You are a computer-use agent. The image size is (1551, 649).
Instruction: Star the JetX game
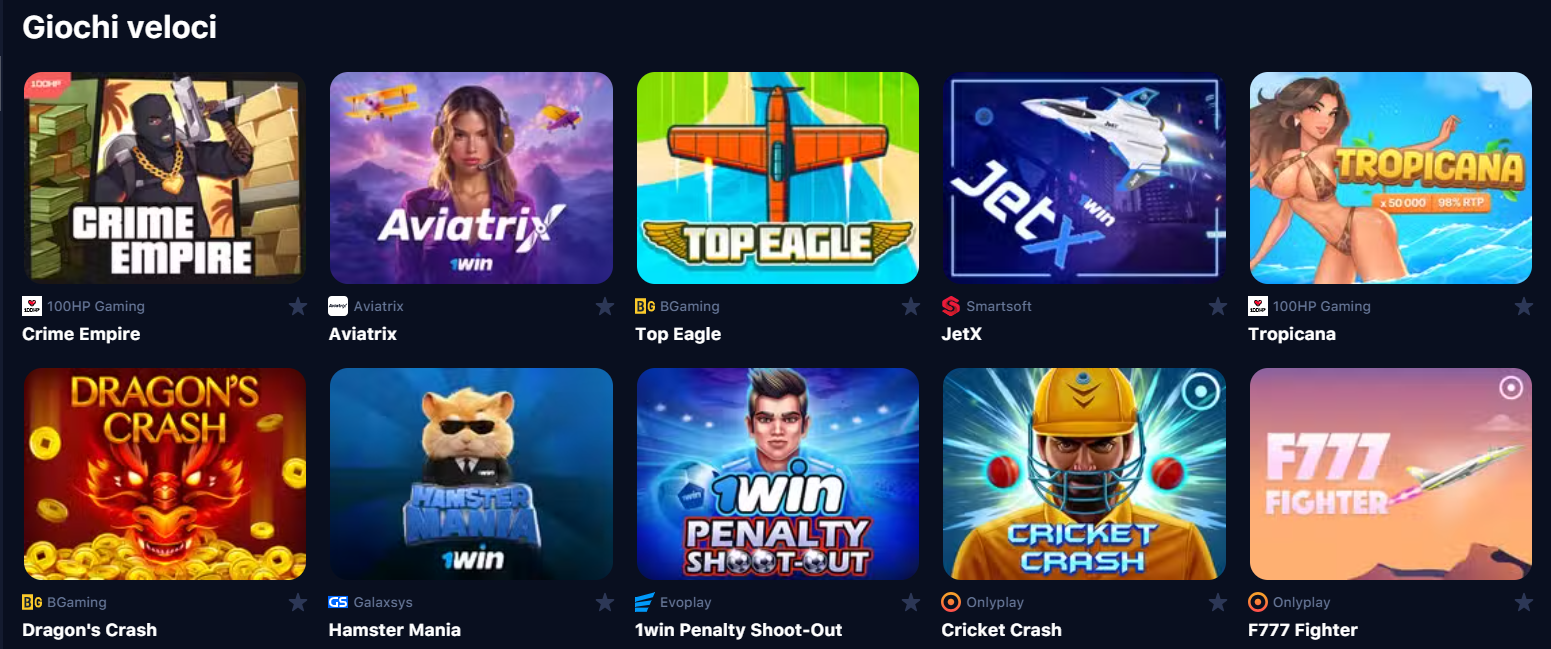pyautogui.click(x=1218, y=306)
